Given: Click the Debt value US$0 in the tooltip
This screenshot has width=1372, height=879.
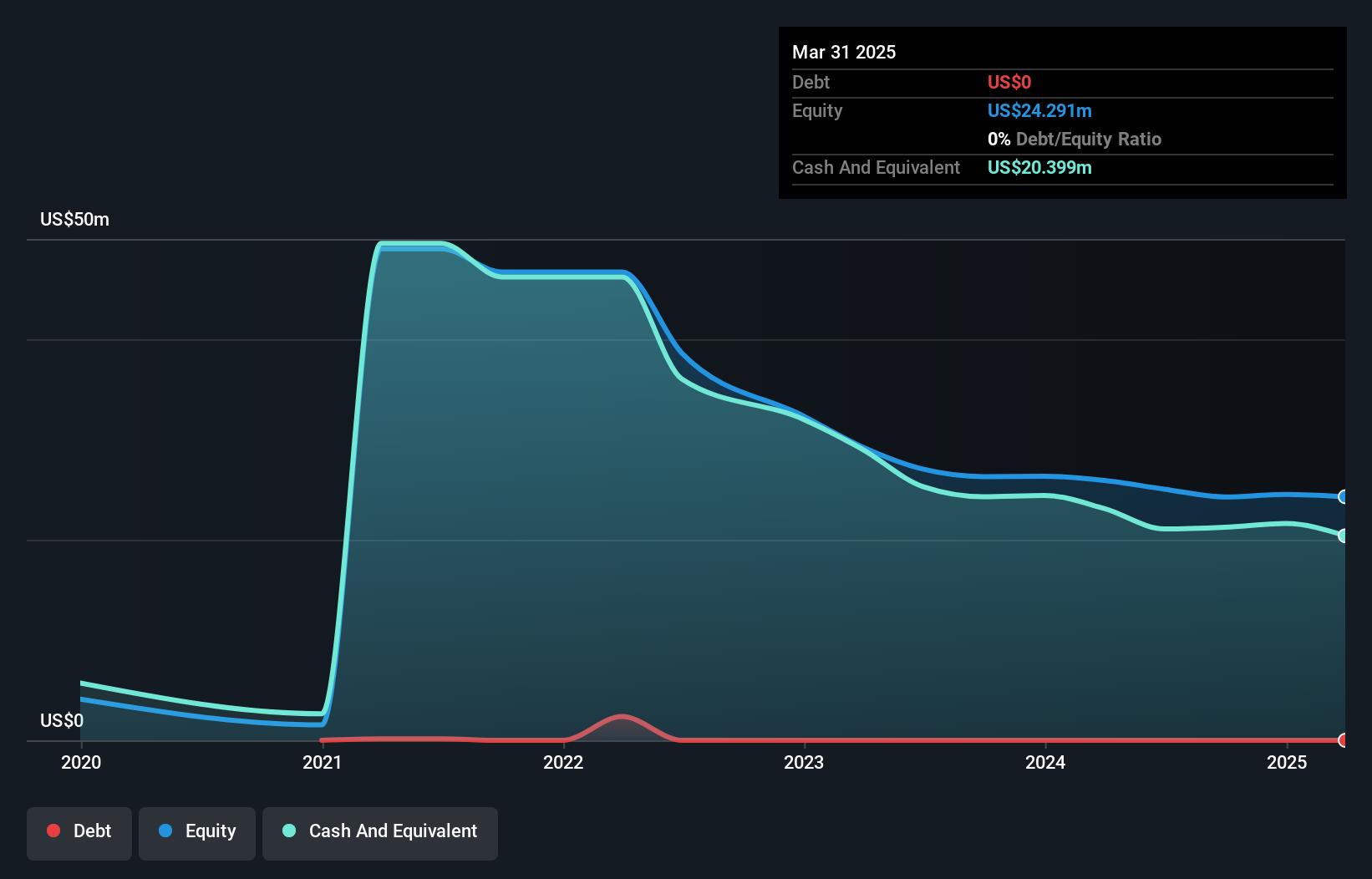Looking at the screenshot, I should tap(1009, 83).
